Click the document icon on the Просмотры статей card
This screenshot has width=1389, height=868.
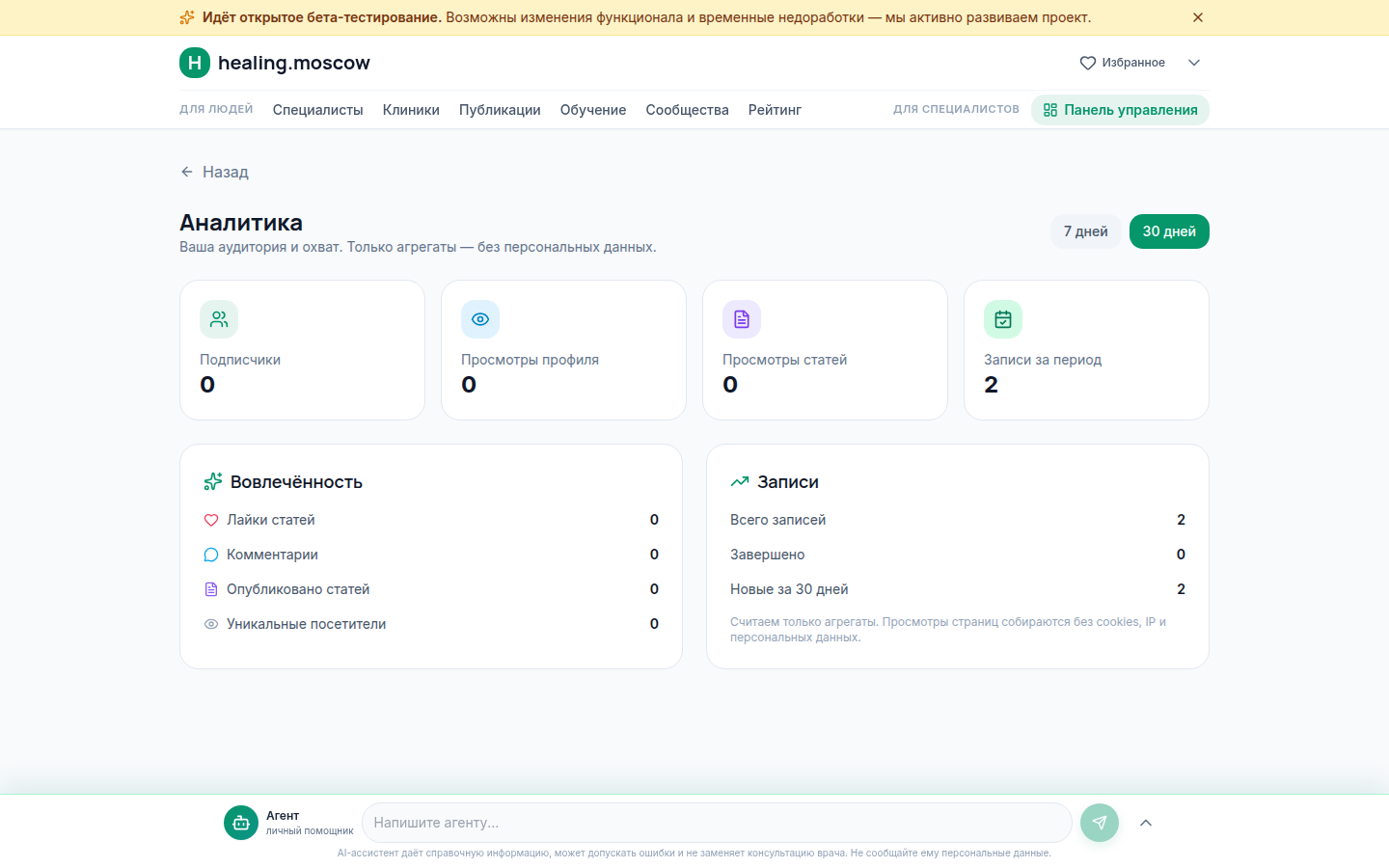point(742,319)
